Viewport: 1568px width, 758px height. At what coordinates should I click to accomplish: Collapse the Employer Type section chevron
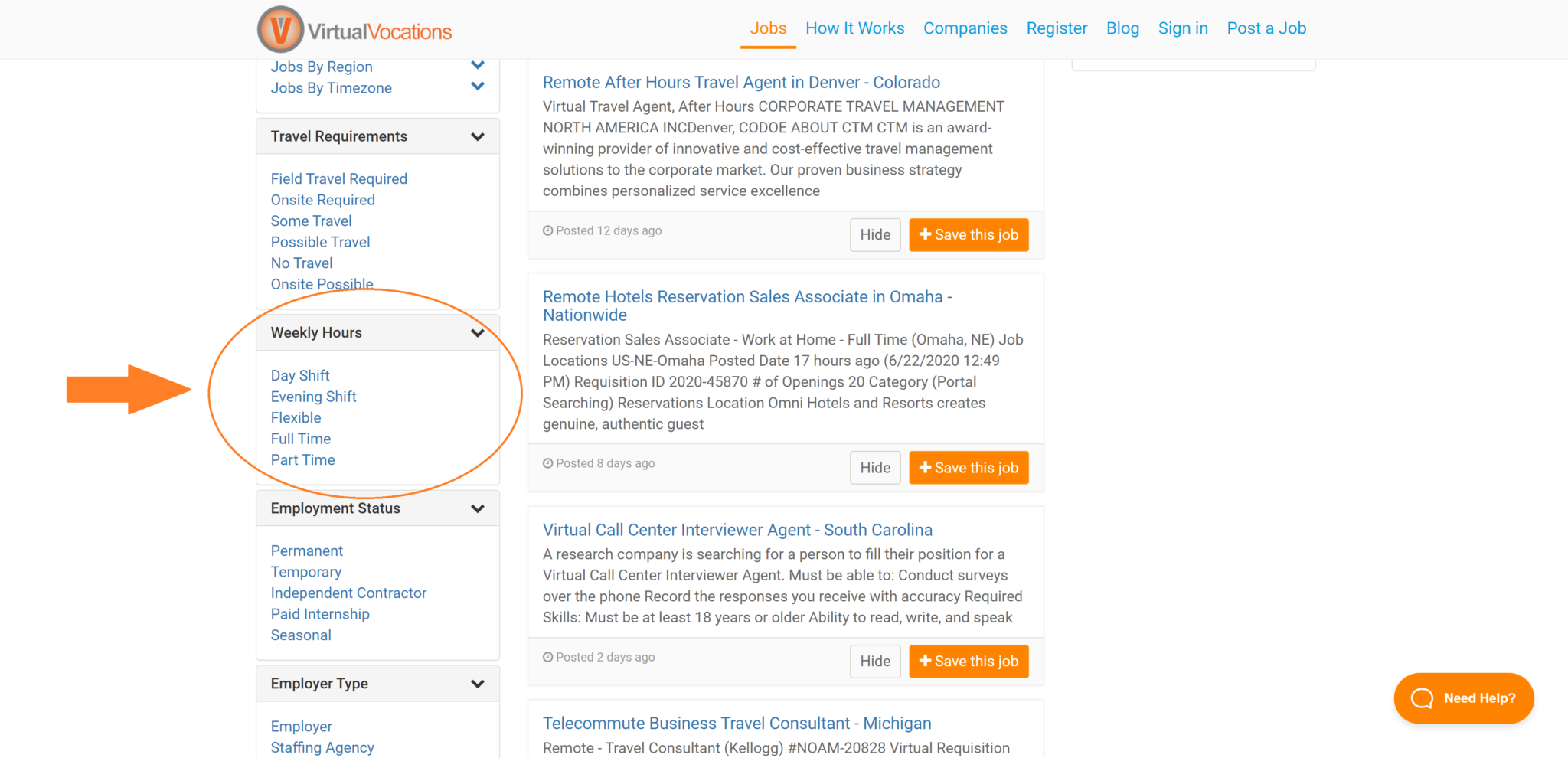[x=478, y=684]
